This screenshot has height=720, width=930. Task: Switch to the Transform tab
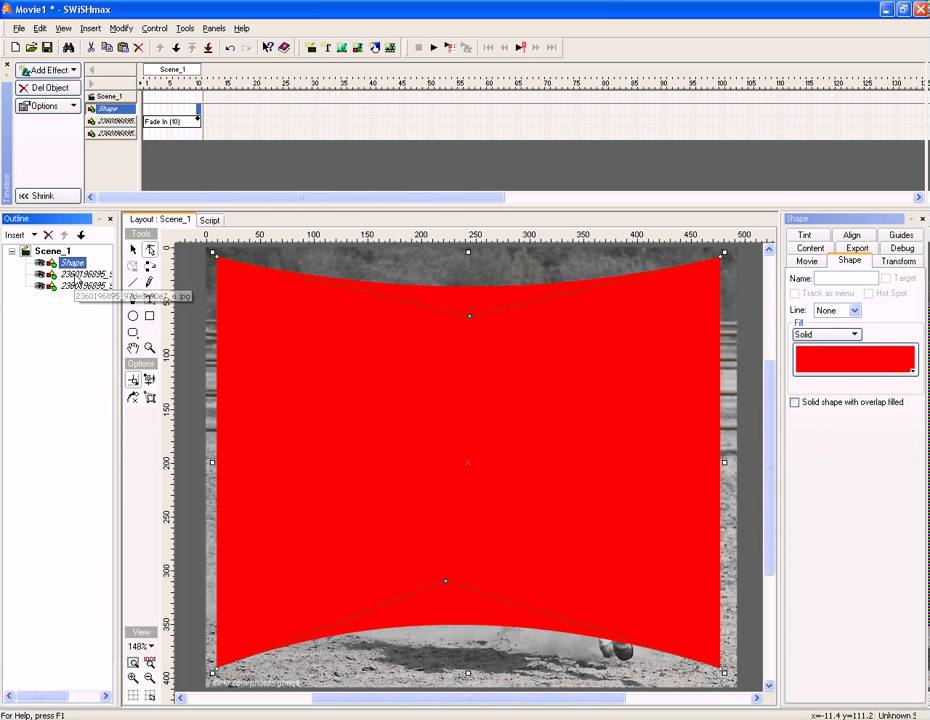point(898,261)
